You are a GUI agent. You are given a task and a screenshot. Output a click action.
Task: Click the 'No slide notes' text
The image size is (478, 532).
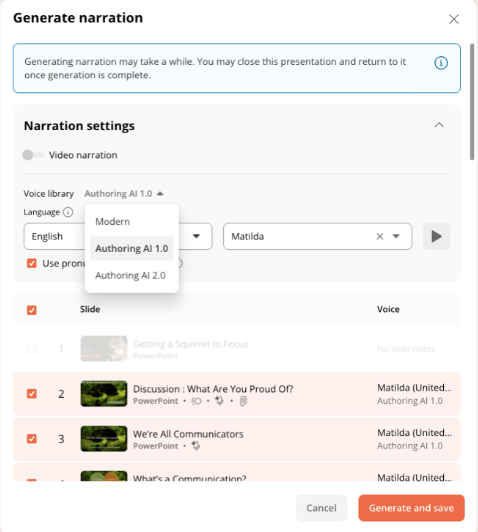406,349
